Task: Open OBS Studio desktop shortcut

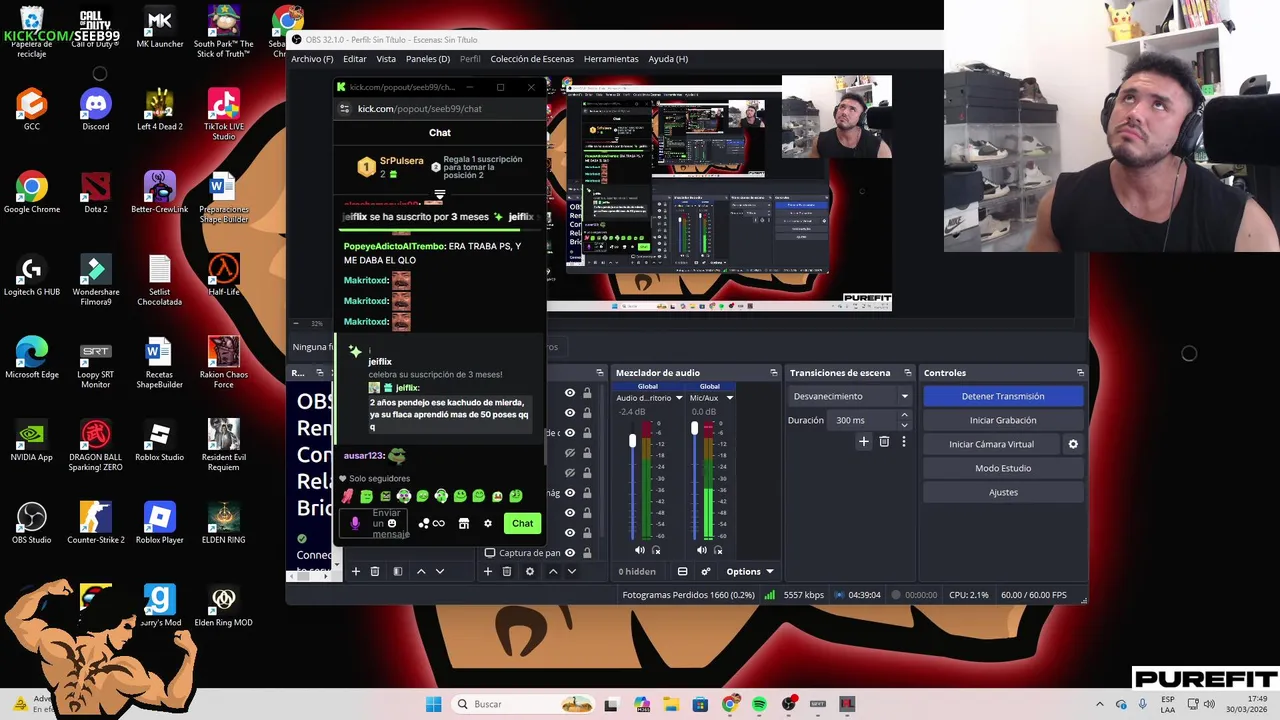Action: pyautogui.click(x=32, y=523)
